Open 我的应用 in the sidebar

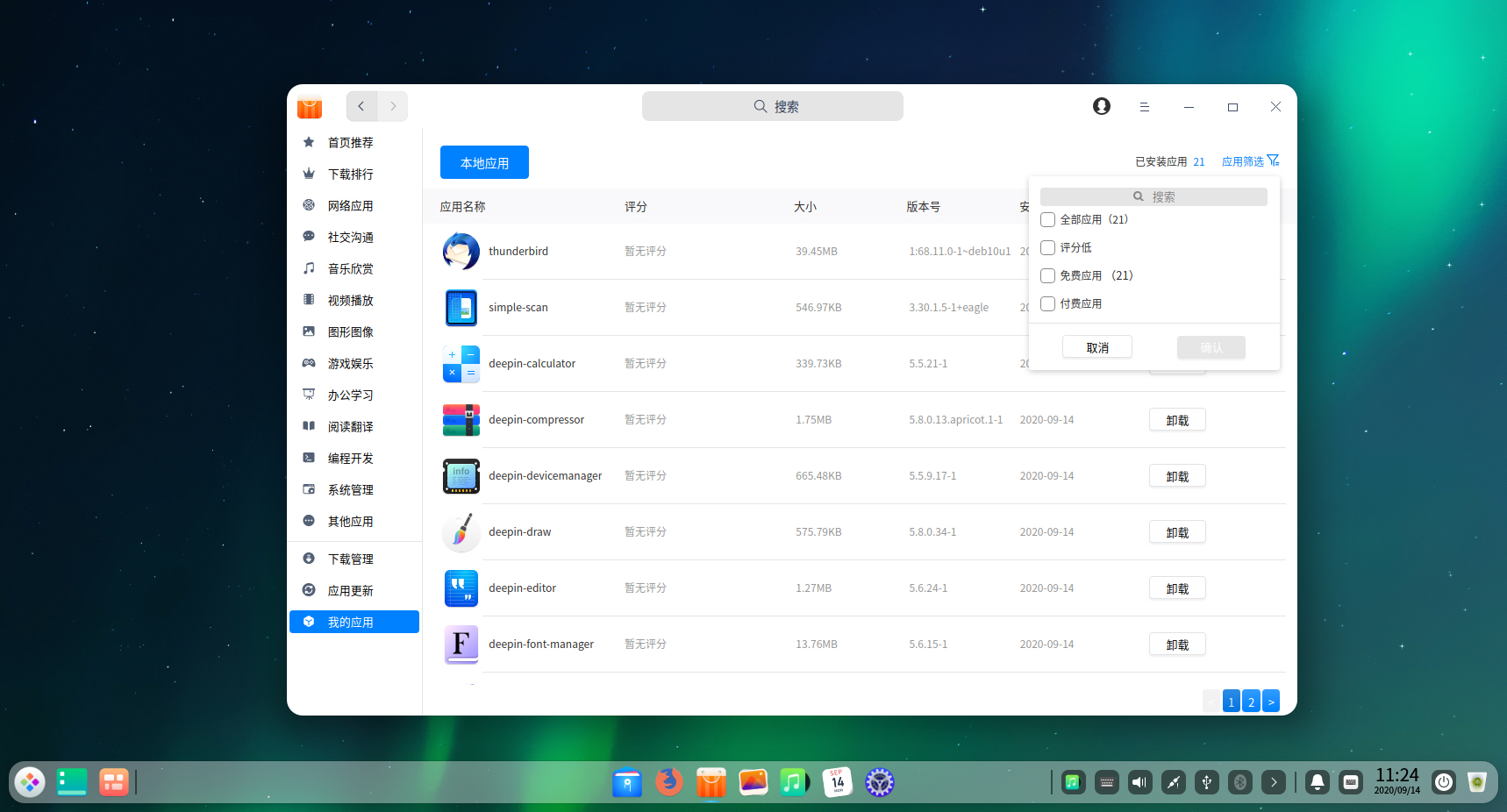click(x=354, y=622)
